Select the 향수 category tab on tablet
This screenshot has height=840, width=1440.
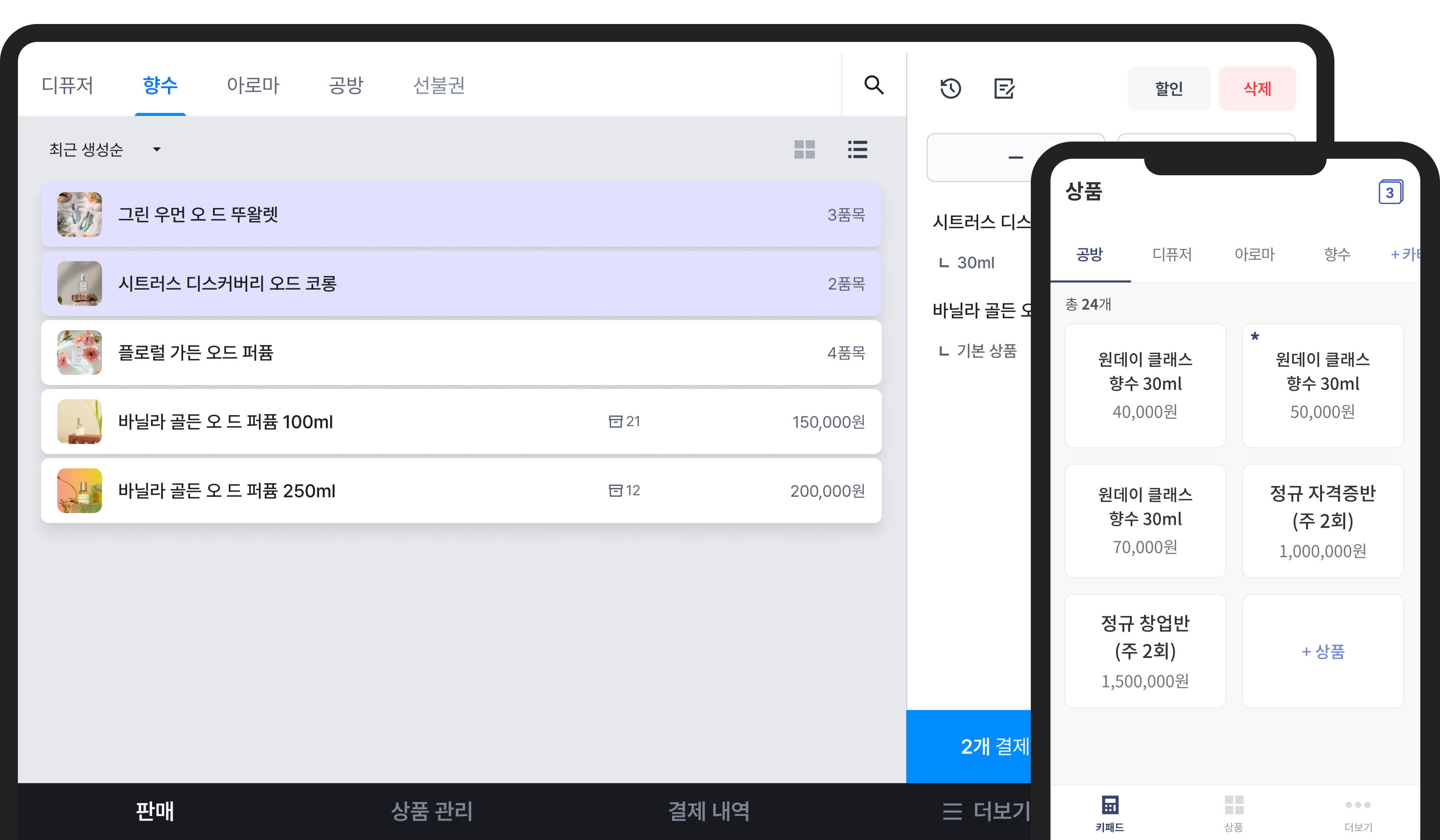pyautogui.click(x=160, y=85)
